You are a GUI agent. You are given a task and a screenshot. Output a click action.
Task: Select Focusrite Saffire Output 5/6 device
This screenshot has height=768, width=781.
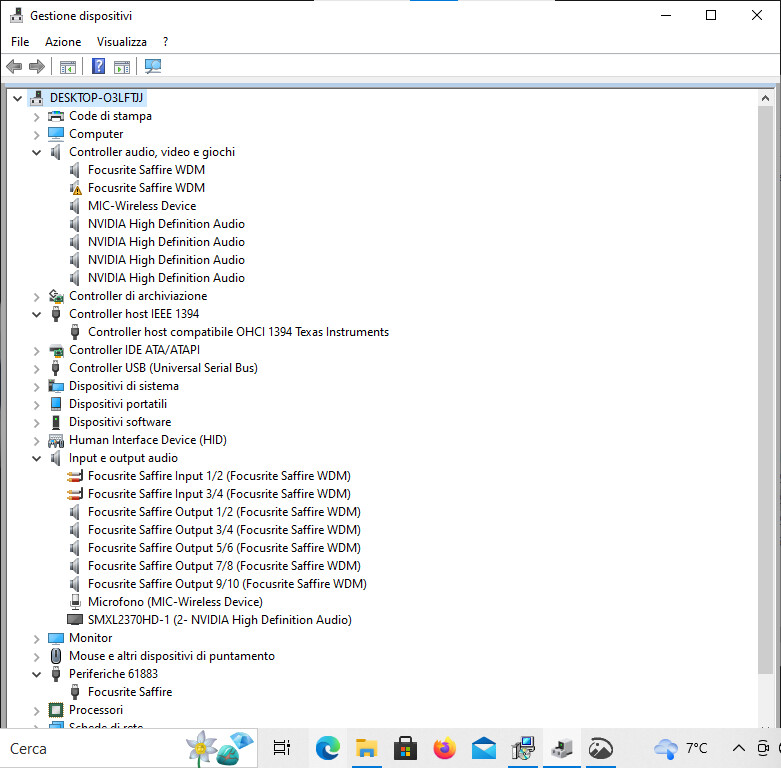[x=224, y=548]
